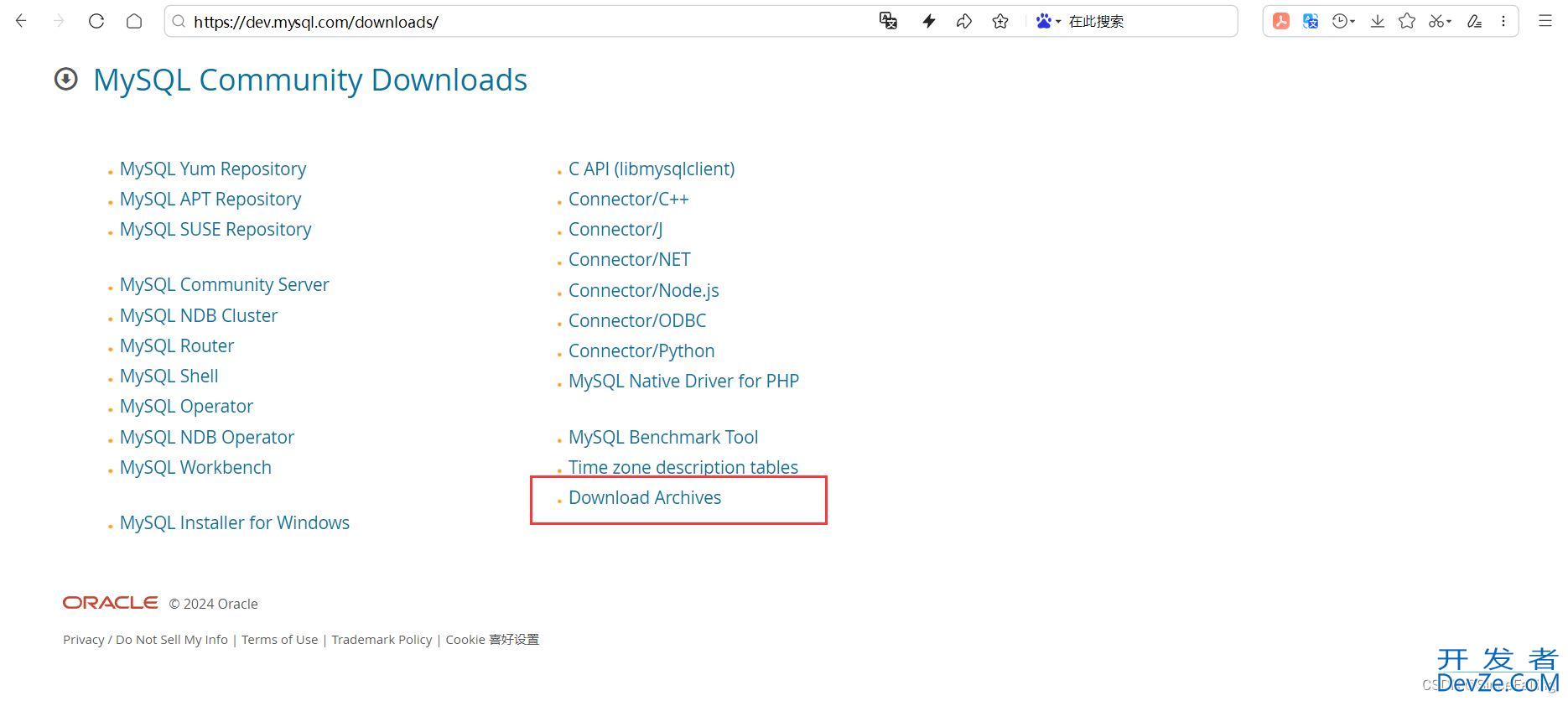Open Connector/J link
Viewport: 1568px width, 701px height.
(615, 229)
